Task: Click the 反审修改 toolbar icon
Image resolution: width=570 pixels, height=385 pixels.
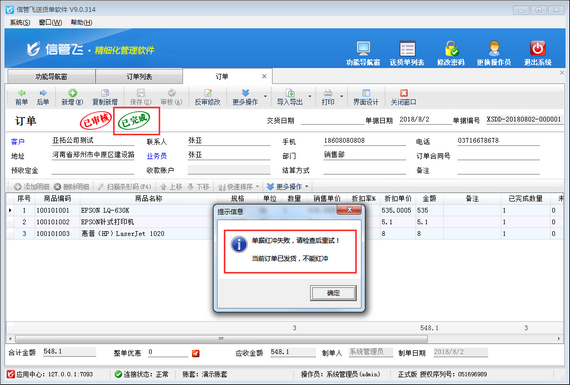Action: coord(208,93)
